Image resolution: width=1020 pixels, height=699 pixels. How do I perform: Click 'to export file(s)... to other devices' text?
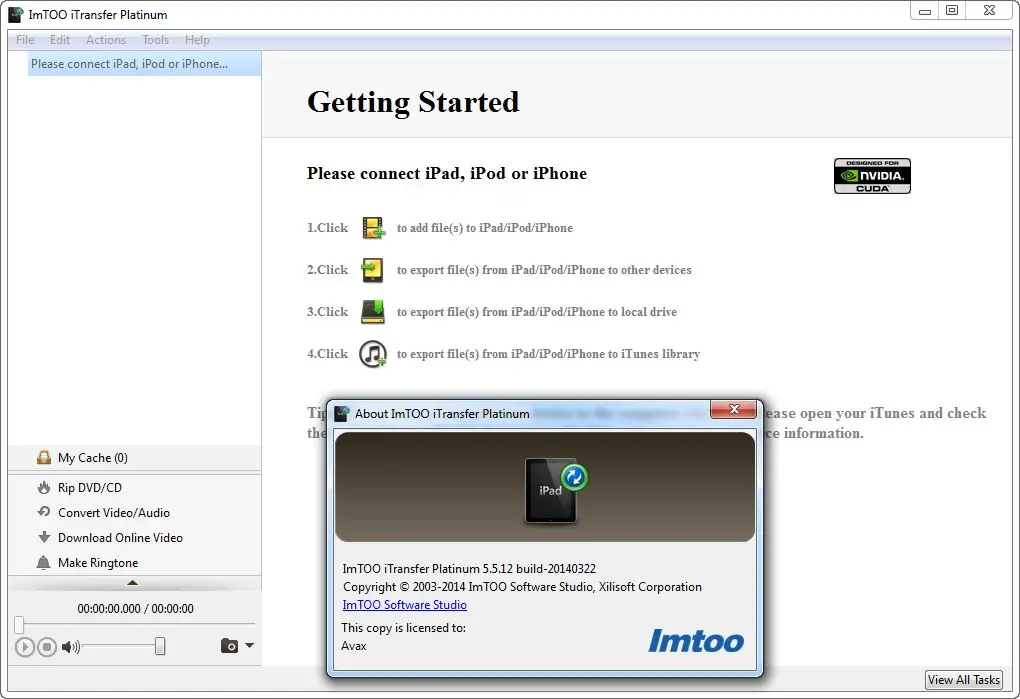point(544,270)
